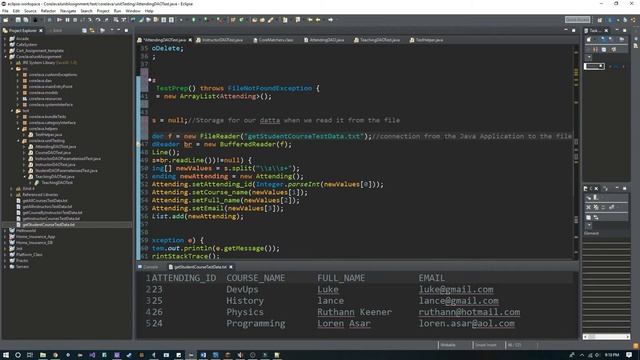
Task: Click the right panel horizontal scrollbar
Action: (x=607, y=337)
